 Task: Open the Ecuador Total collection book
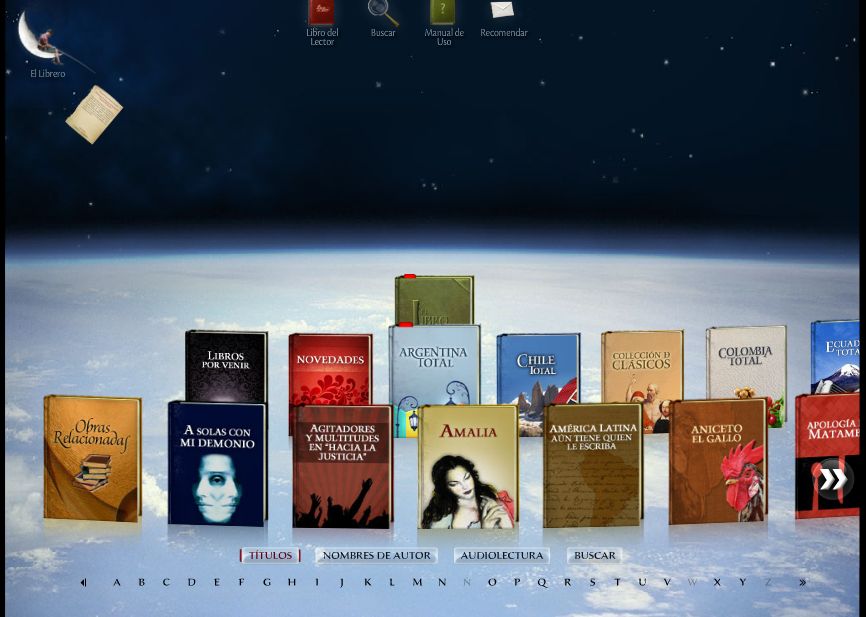[x=835, y=356]
